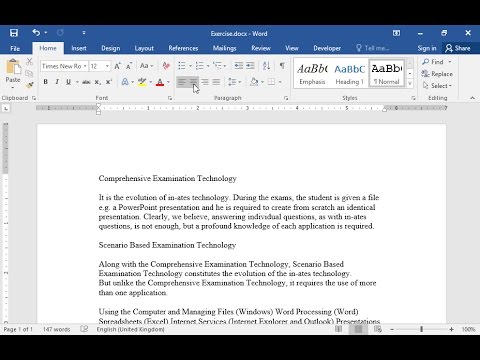
Task: Collapse the ribbon with the arrow
Action: point(472,98)
